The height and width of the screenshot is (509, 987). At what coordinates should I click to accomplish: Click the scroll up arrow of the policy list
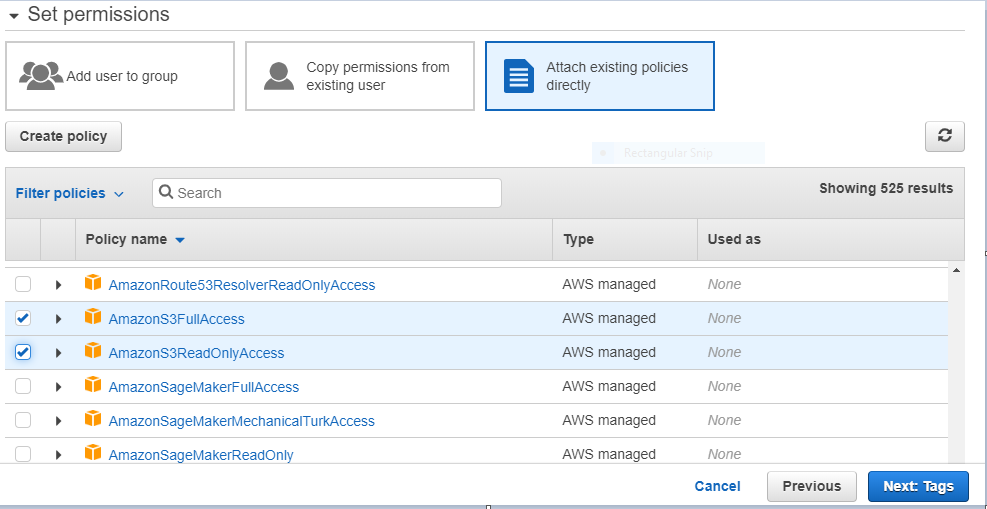(957, 270)
